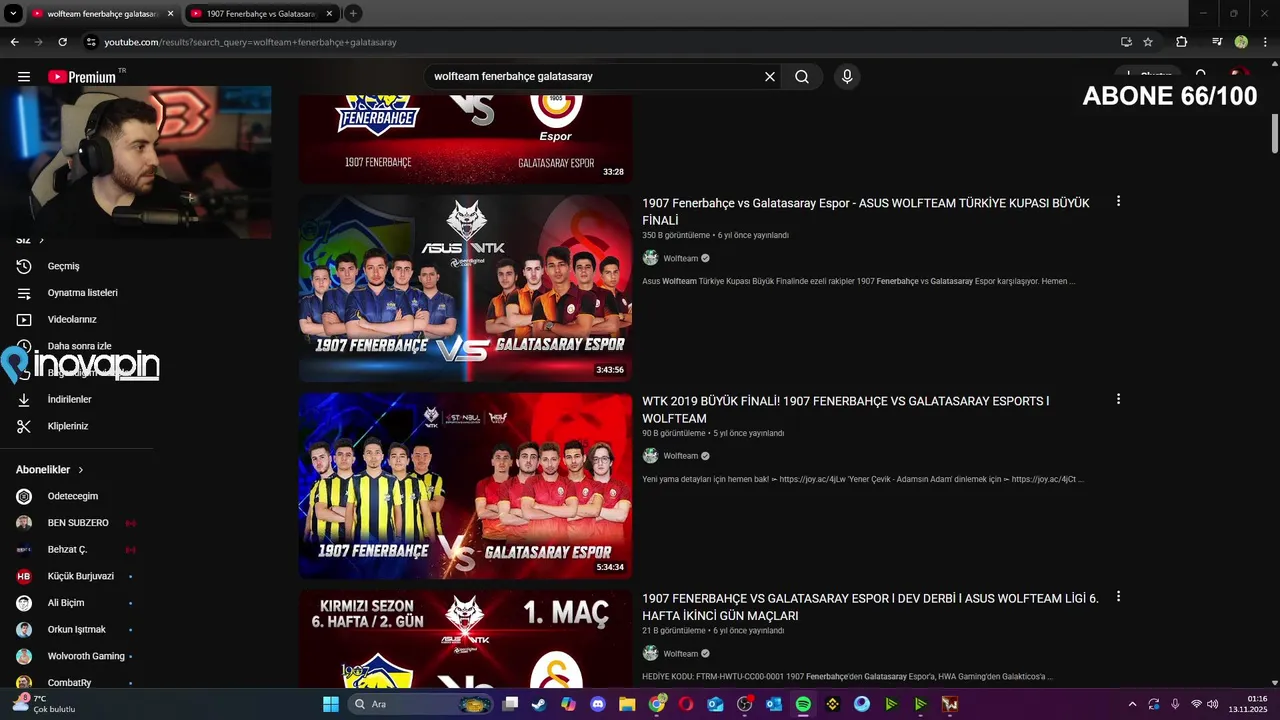Viewport: 1280px width, 720px height.
Task: Open OBS Studio from the taskbar
Action: [745, 704]
